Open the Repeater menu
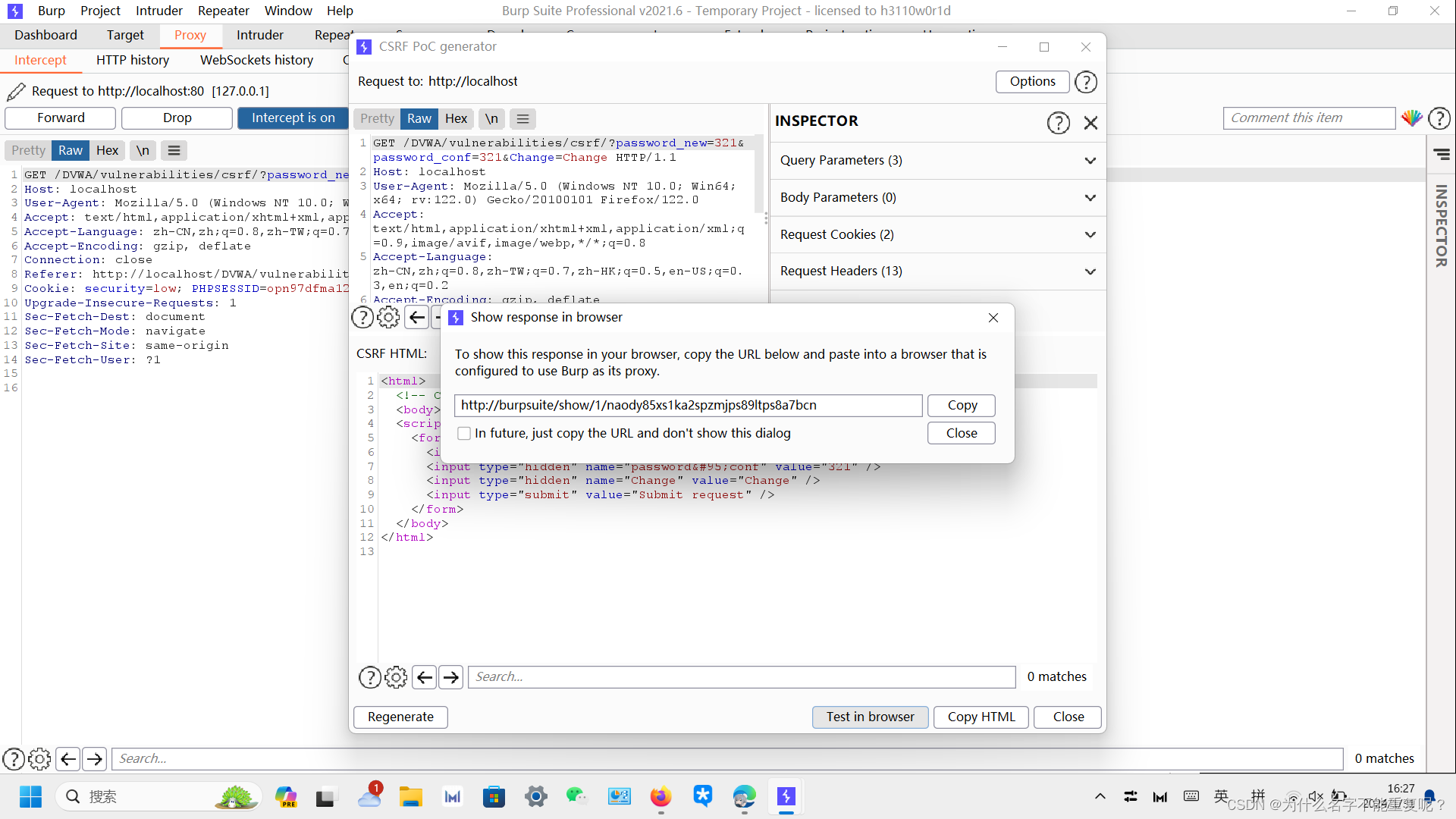This screenshot has height=819, width=1456. click(x=223, y=11)
